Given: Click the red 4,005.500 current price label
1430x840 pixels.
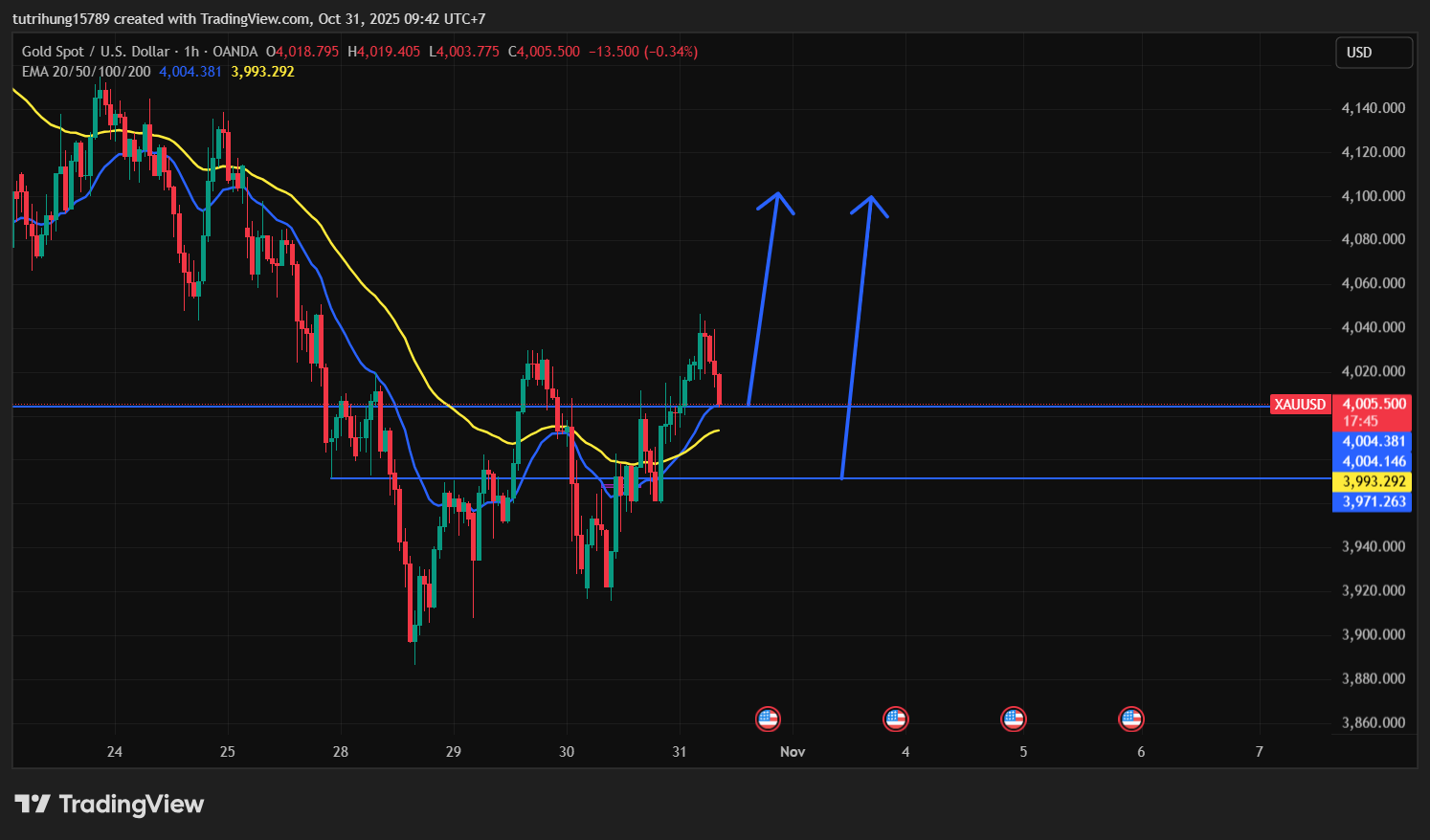Looking at the screenshot, I should click(1373, 405).
